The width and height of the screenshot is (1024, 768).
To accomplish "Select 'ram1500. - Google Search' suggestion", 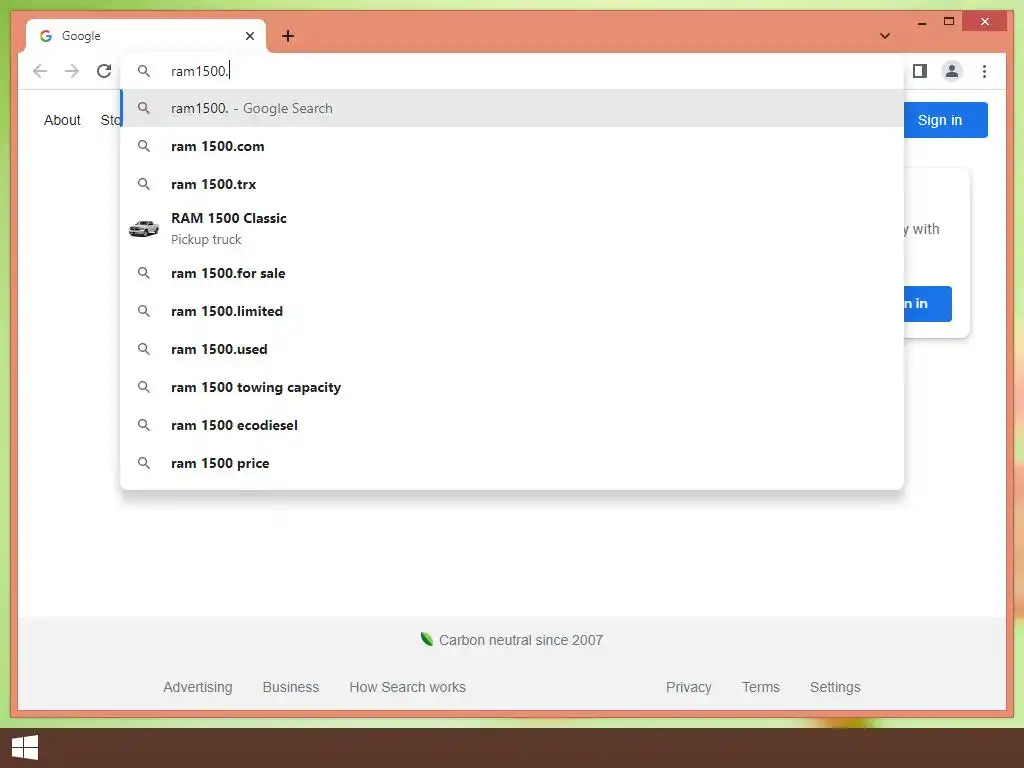I will pyautogui.click(x=513, y=108).
